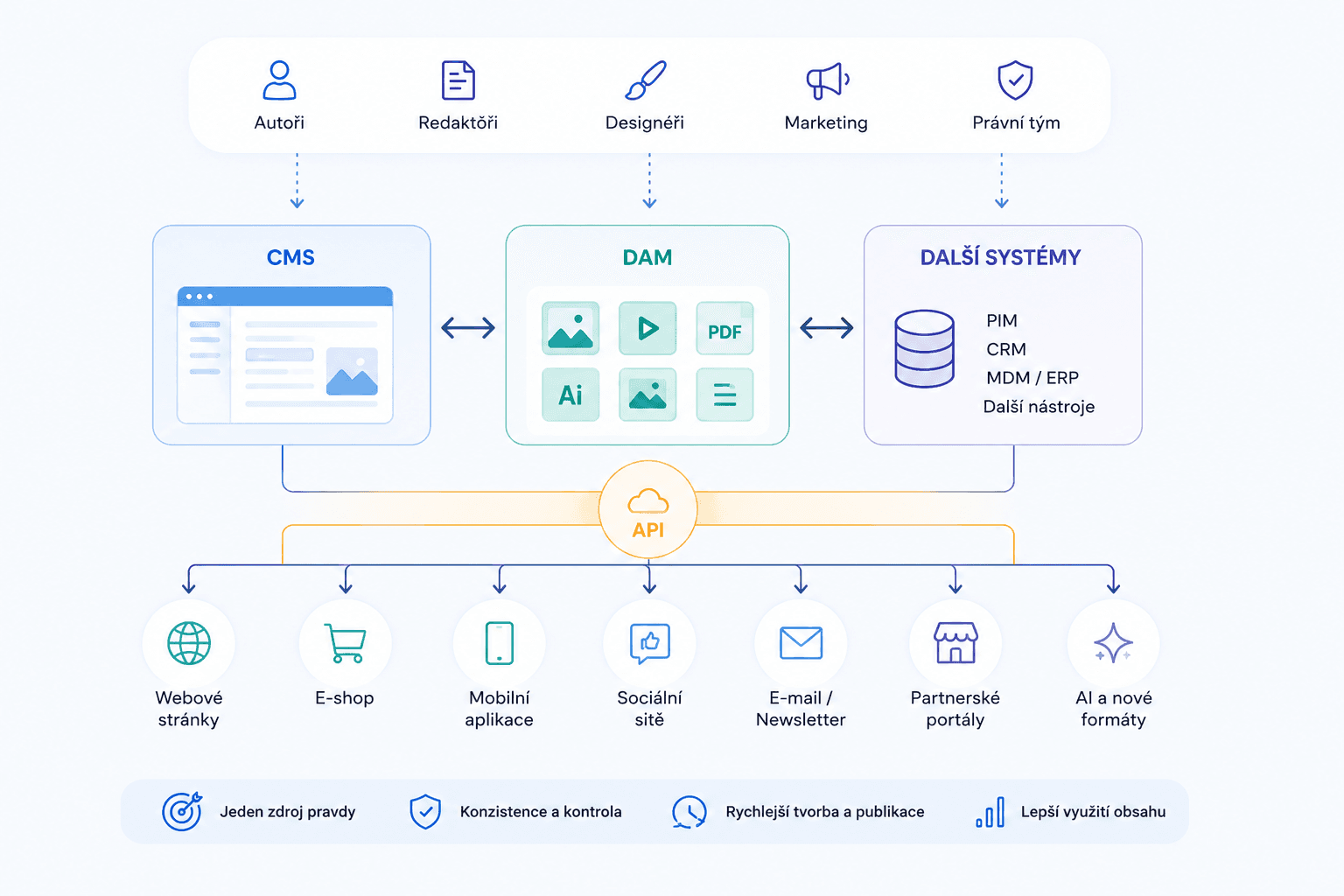Click the CMS browser window mockup
This screenshot has height=896, width=1344.
pos(285,355)
